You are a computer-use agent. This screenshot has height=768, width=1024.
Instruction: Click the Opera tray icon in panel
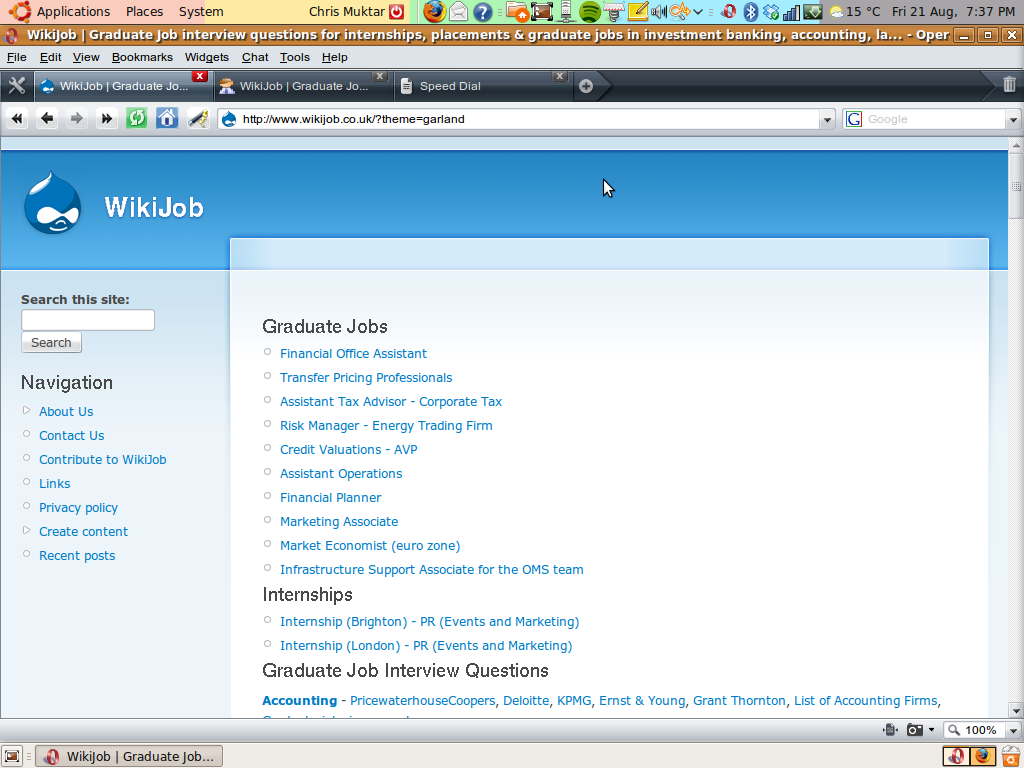pyautogui.click(x=729, y=12)
